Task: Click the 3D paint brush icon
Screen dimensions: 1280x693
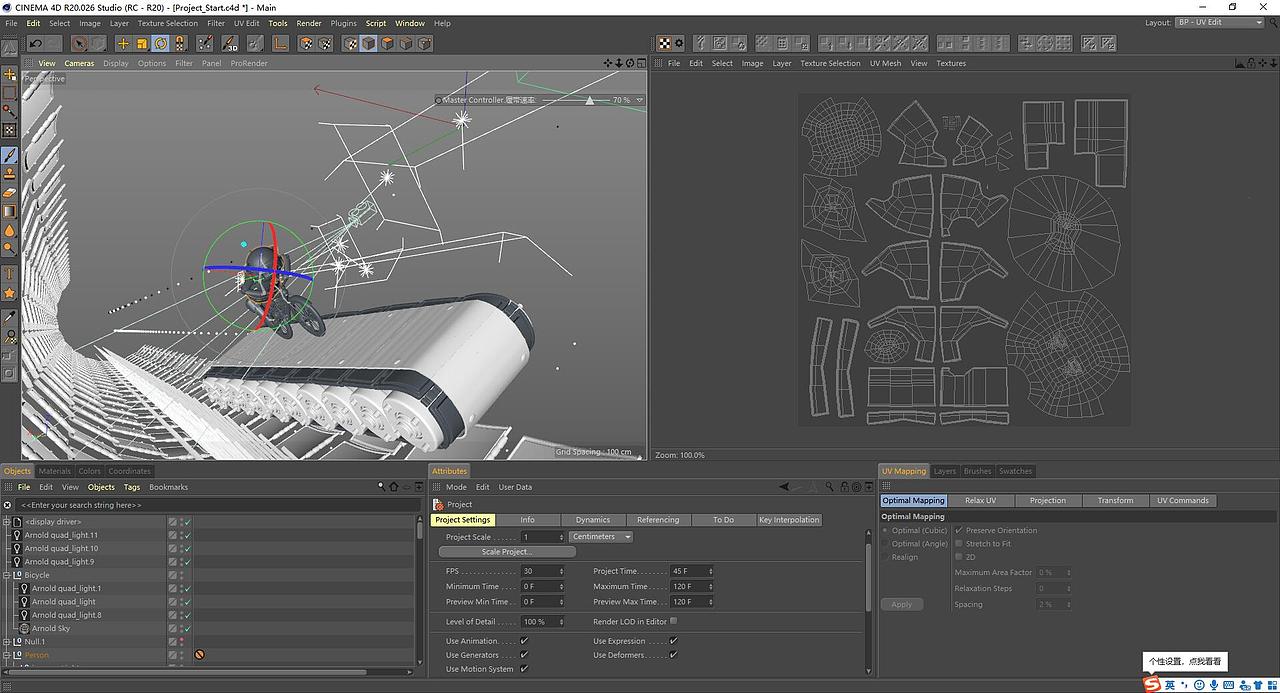Action: click(x=230, y=43)
